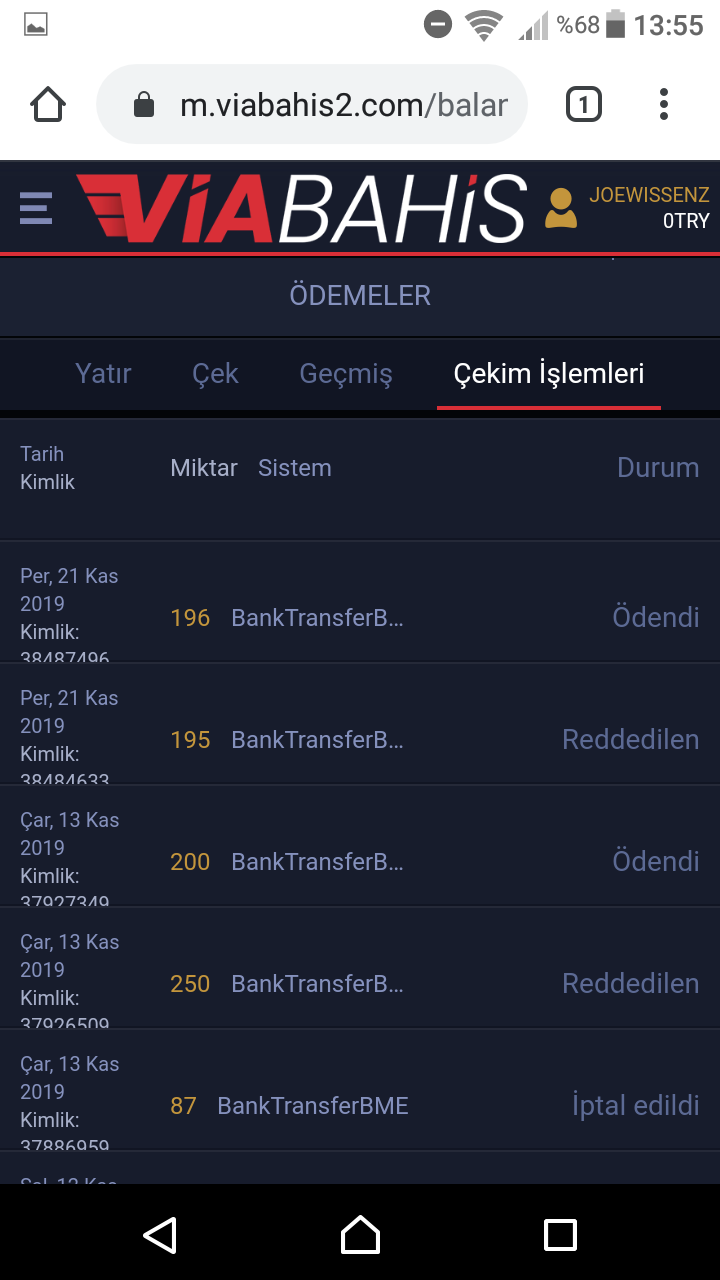Viewport: 720px width, 1280px height.
Task: Open the hamburger menu icon
Action: coord(35,208)
